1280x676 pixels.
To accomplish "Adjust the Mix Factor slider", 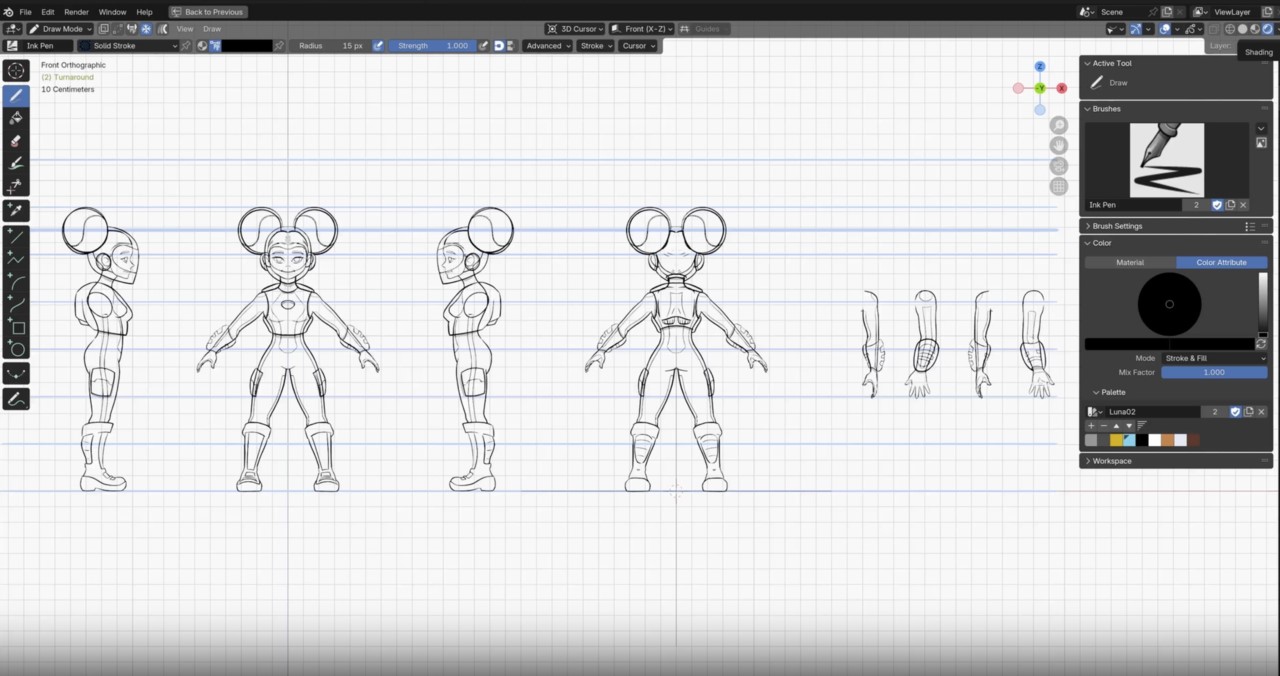I will point(1214,372).
